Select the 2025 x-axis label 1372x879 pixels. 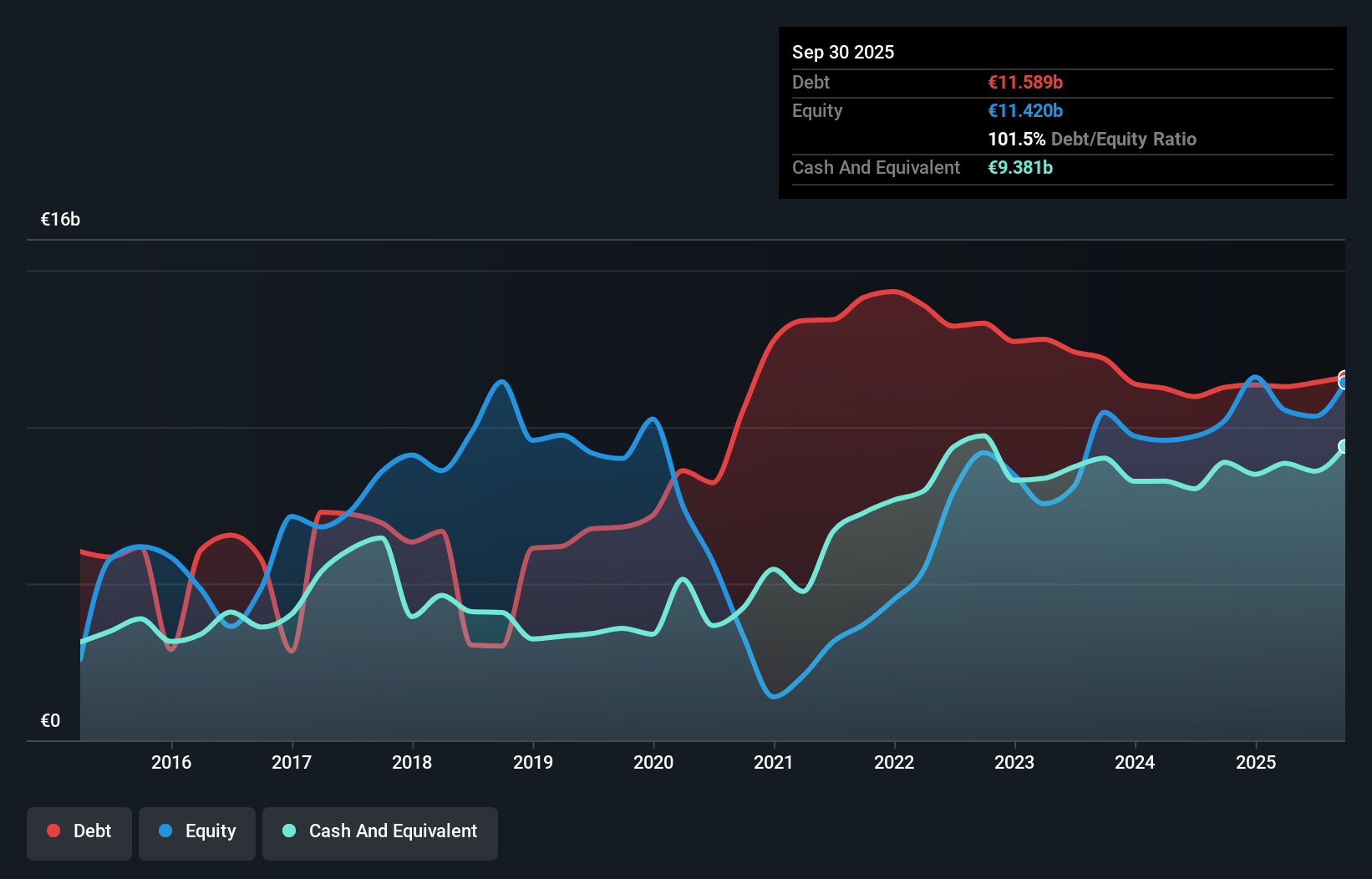(x=1256, y=762)
